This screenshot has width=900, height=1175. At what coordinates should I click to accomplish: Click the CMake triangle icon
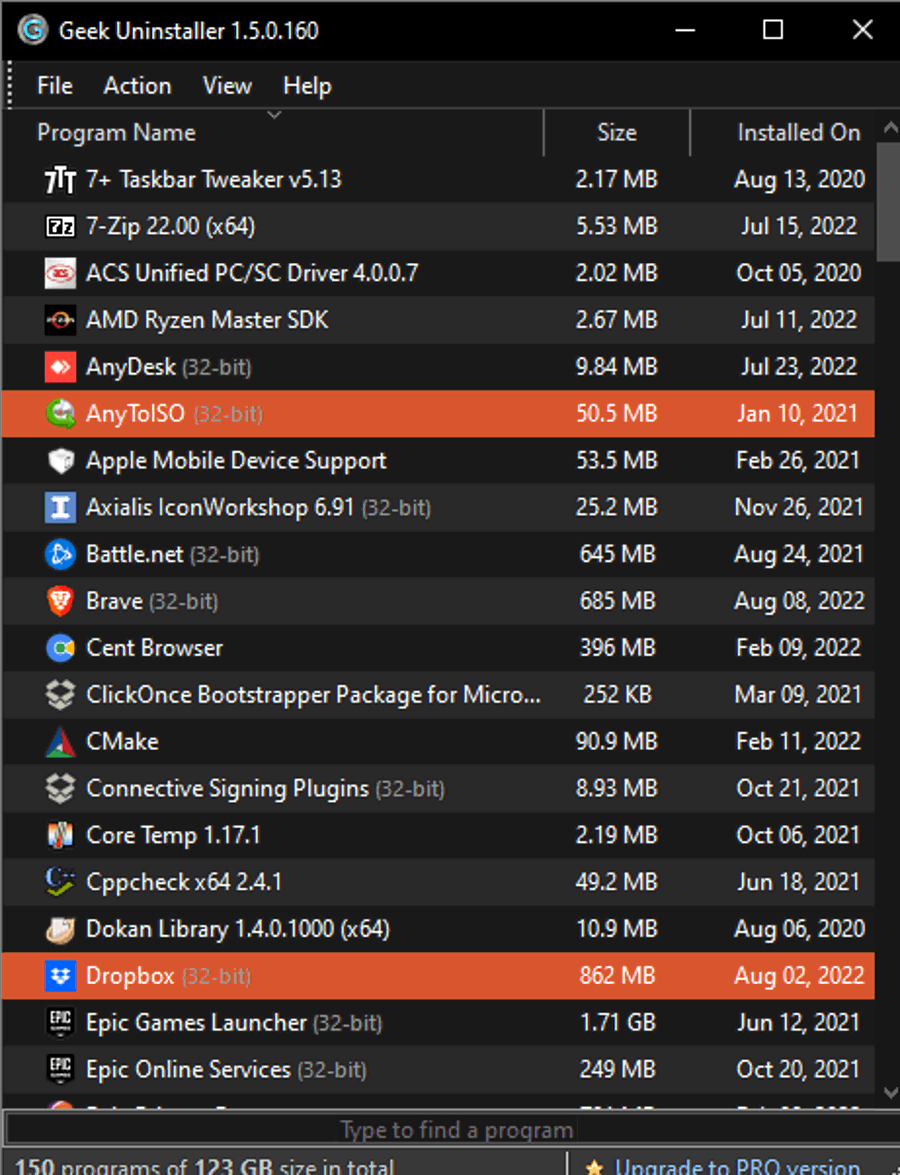(60, 742)
